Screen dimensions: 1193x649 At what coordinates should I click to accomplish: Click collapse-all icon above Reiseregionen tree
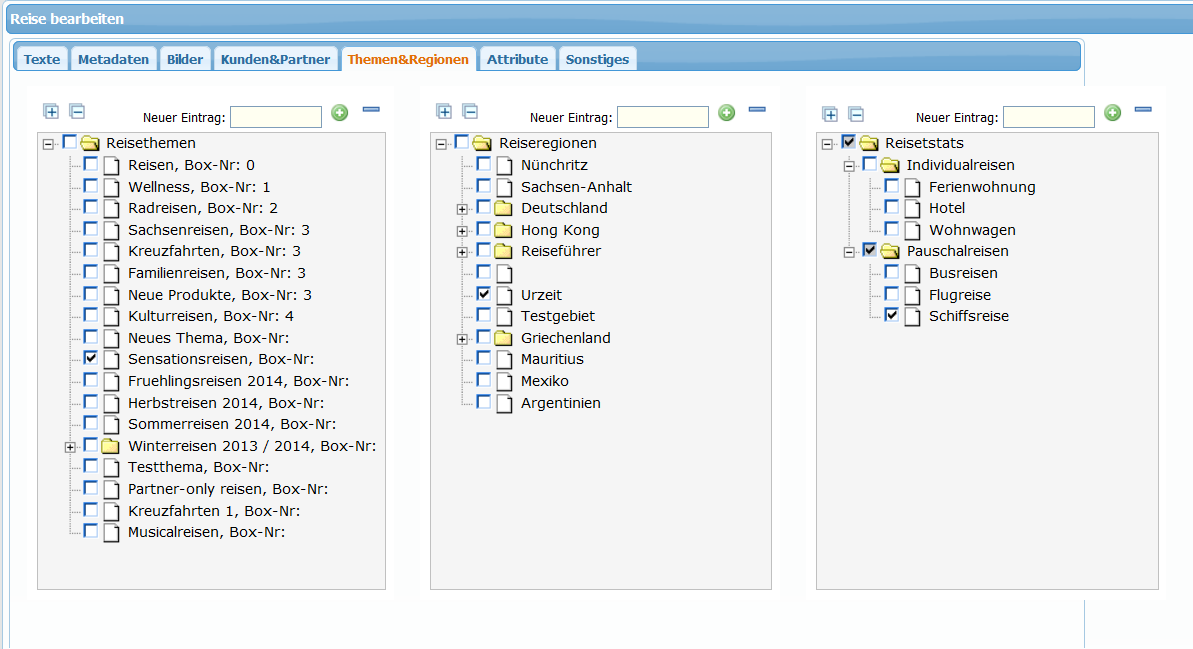click(470, 112)
